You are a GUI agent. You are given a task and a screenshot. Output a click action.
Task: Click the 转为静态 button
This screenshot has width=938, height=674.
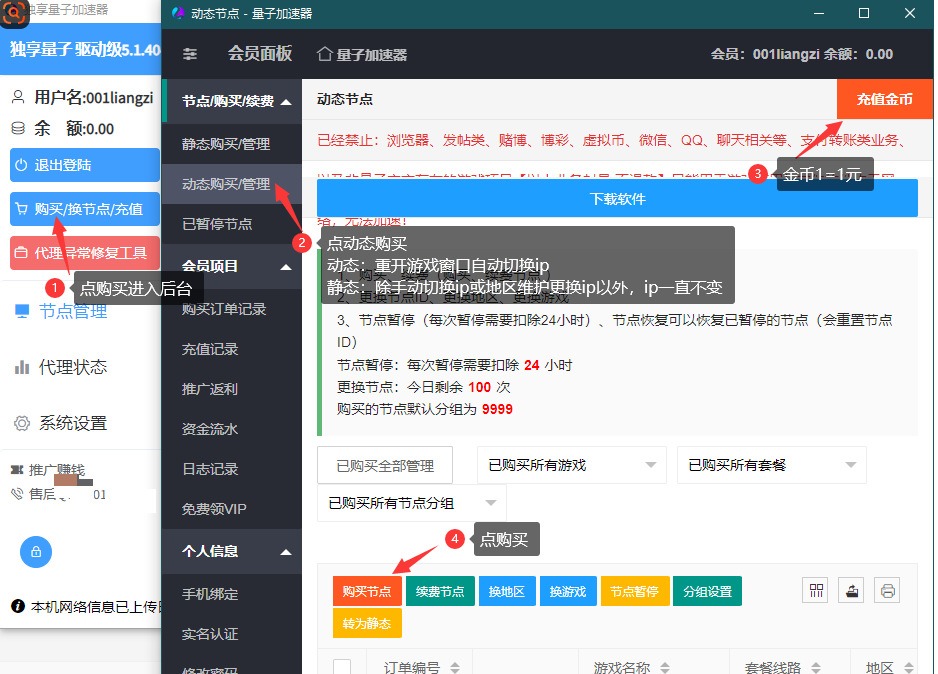[367, 623]
